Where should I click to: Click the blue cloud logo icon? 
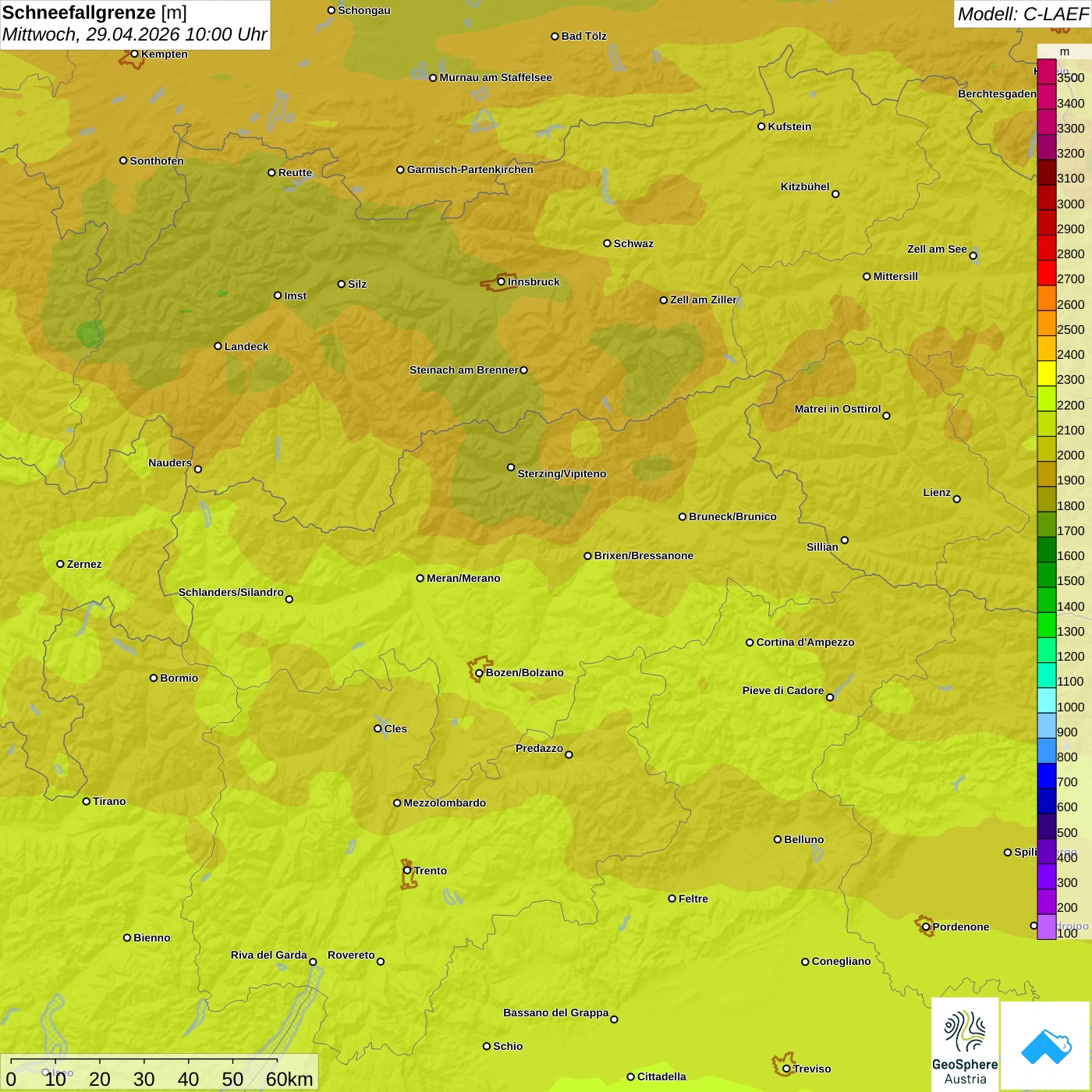pos(1045,1046)
